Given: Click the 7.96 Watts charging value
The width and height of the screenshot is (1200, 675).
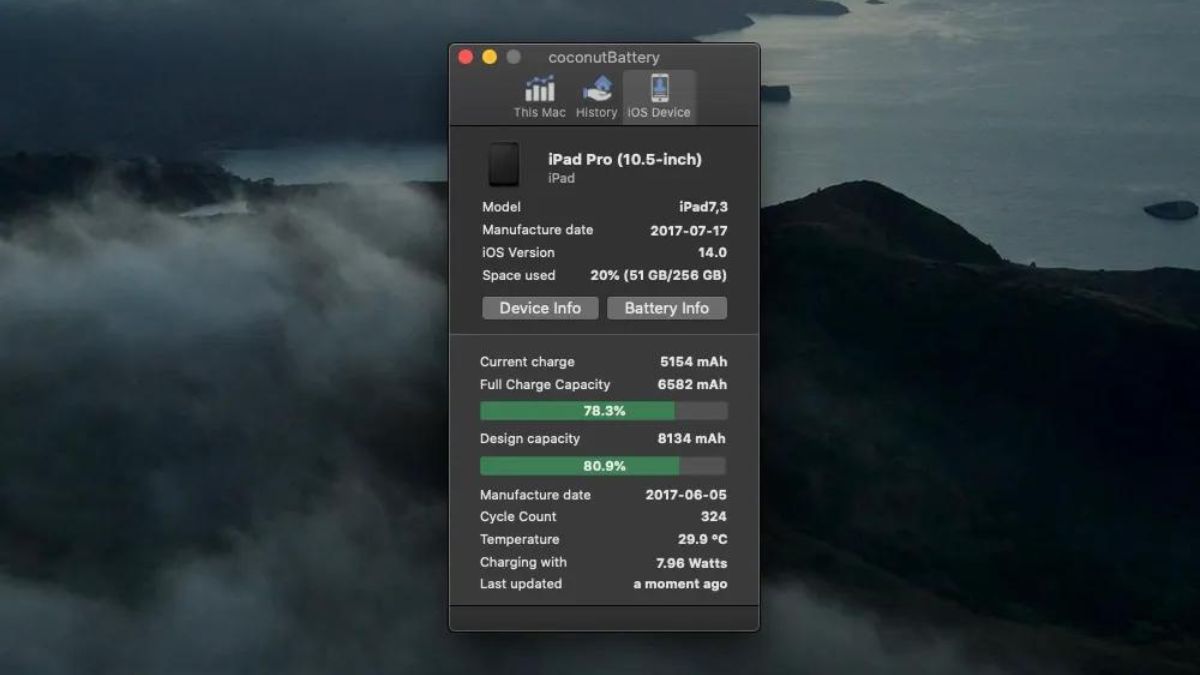Looking at the screenshot, I should click(692, 563).
